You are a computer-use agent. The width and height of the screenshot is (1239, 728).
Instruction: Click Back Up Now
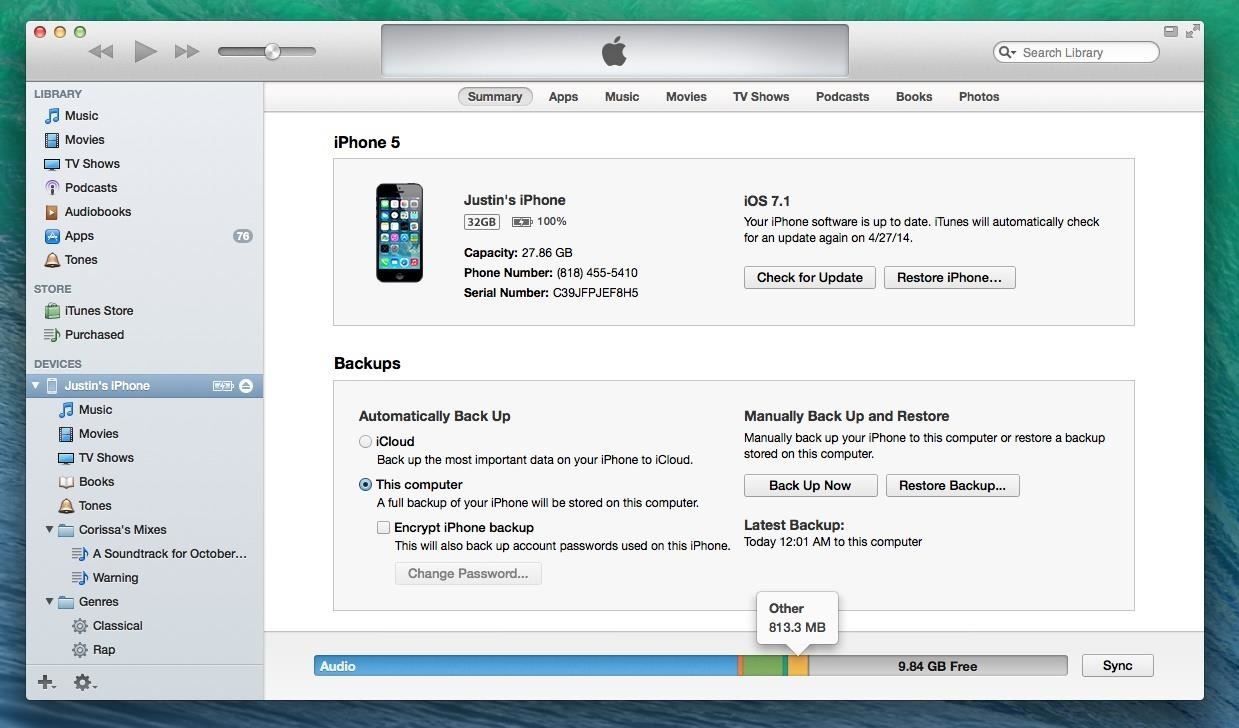click(x=810, y=485)
